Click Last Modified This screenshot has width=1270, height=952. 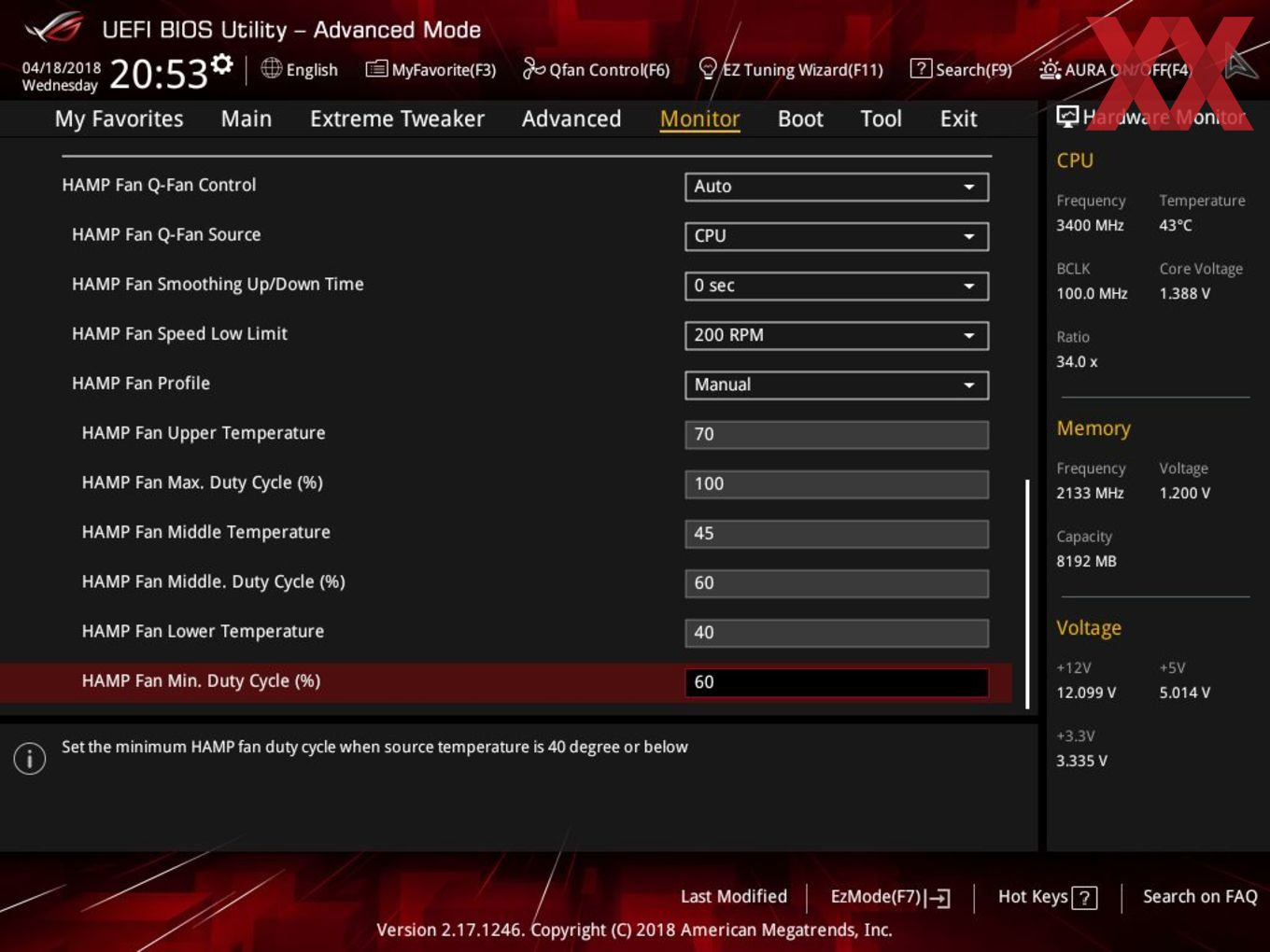pyautogui.click(x=734, y=897)
